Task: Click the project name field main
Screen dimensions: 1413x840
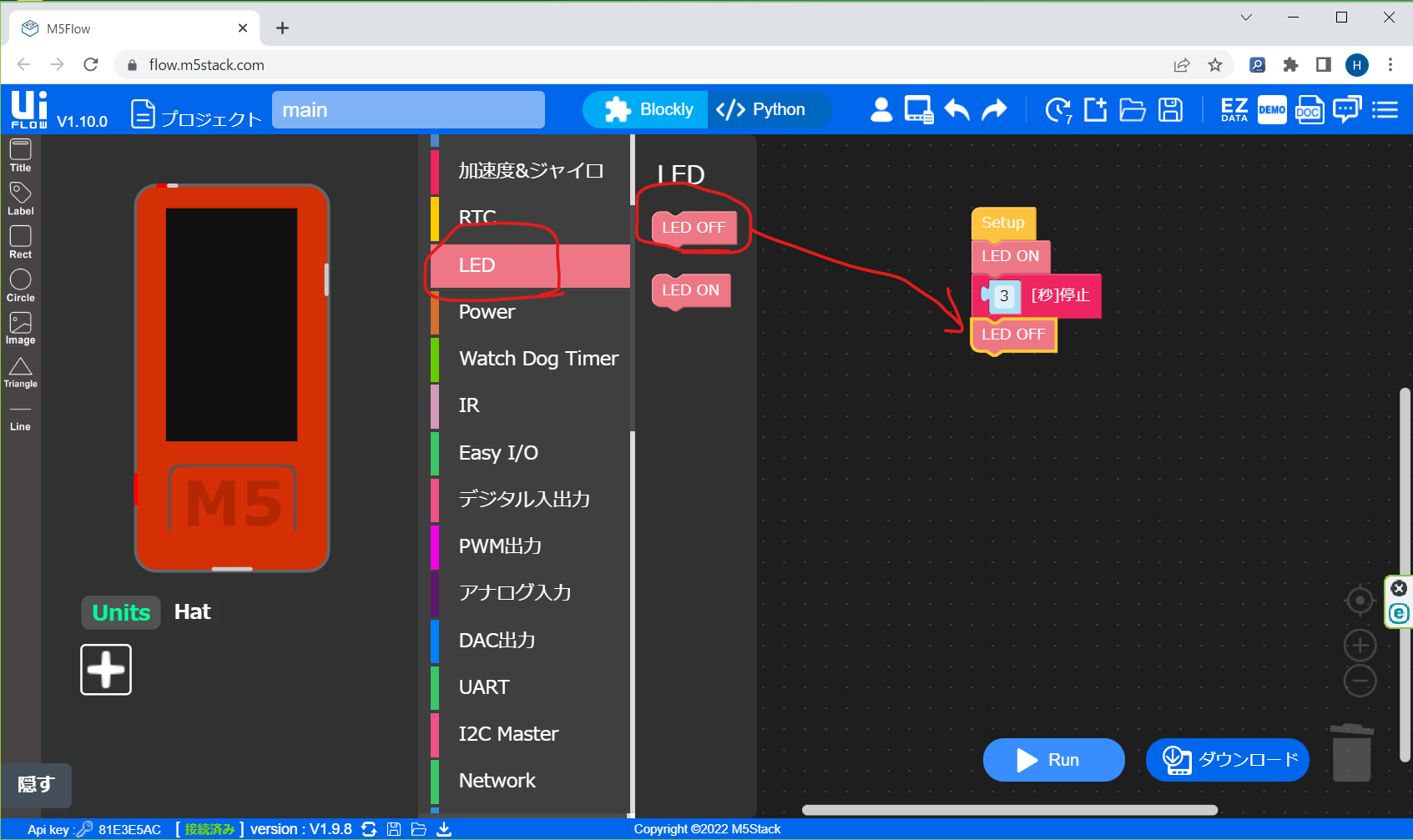Action: pyautogui.click(x=408, y=110)
